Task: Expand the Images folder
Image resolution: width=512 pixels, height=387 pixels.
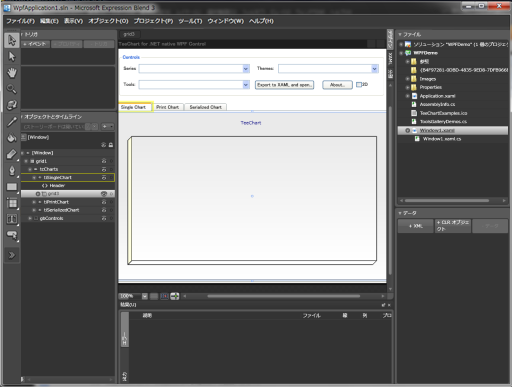Action: (x=407, y=79)
